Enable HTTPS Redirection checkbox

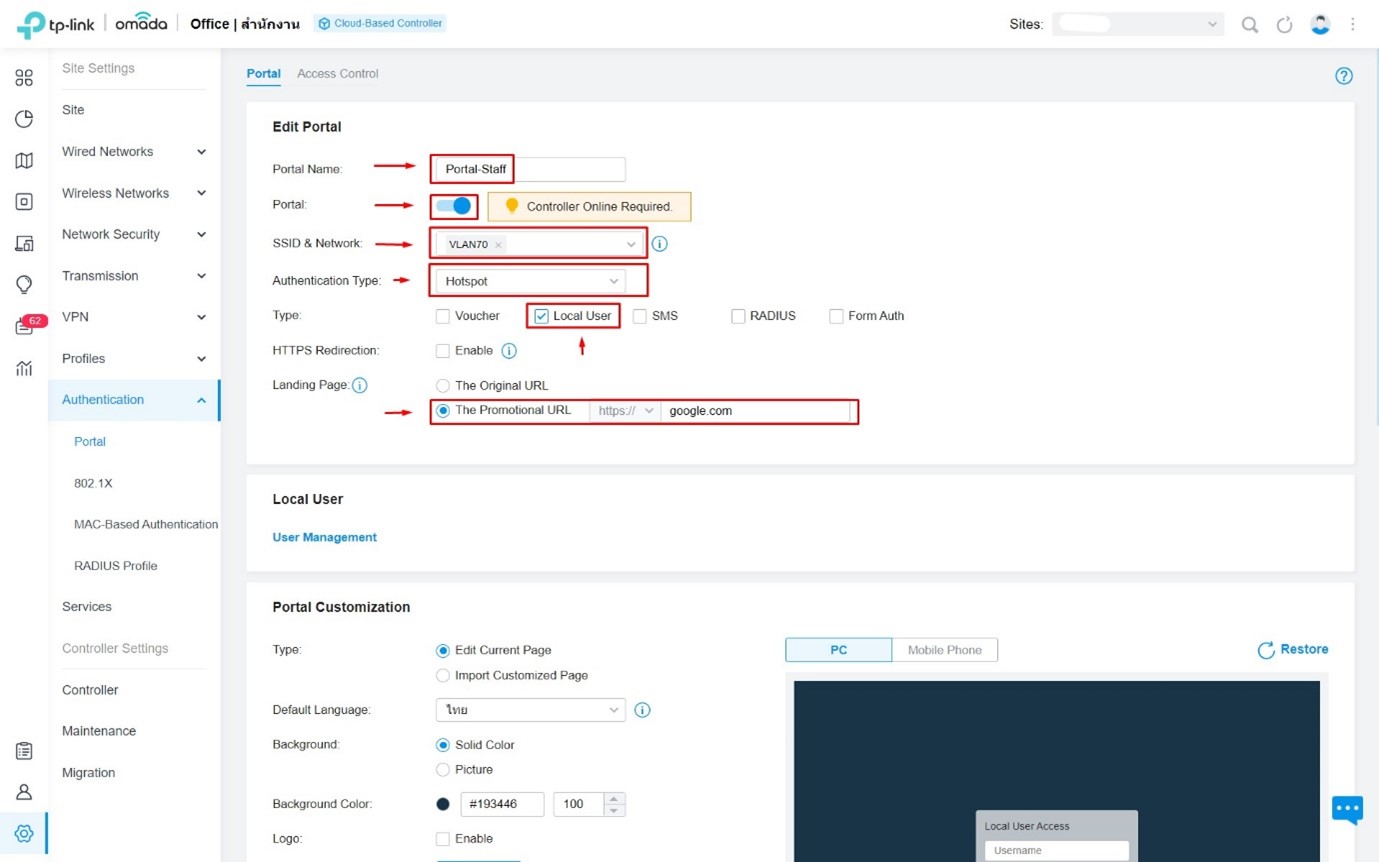(443, 351)
